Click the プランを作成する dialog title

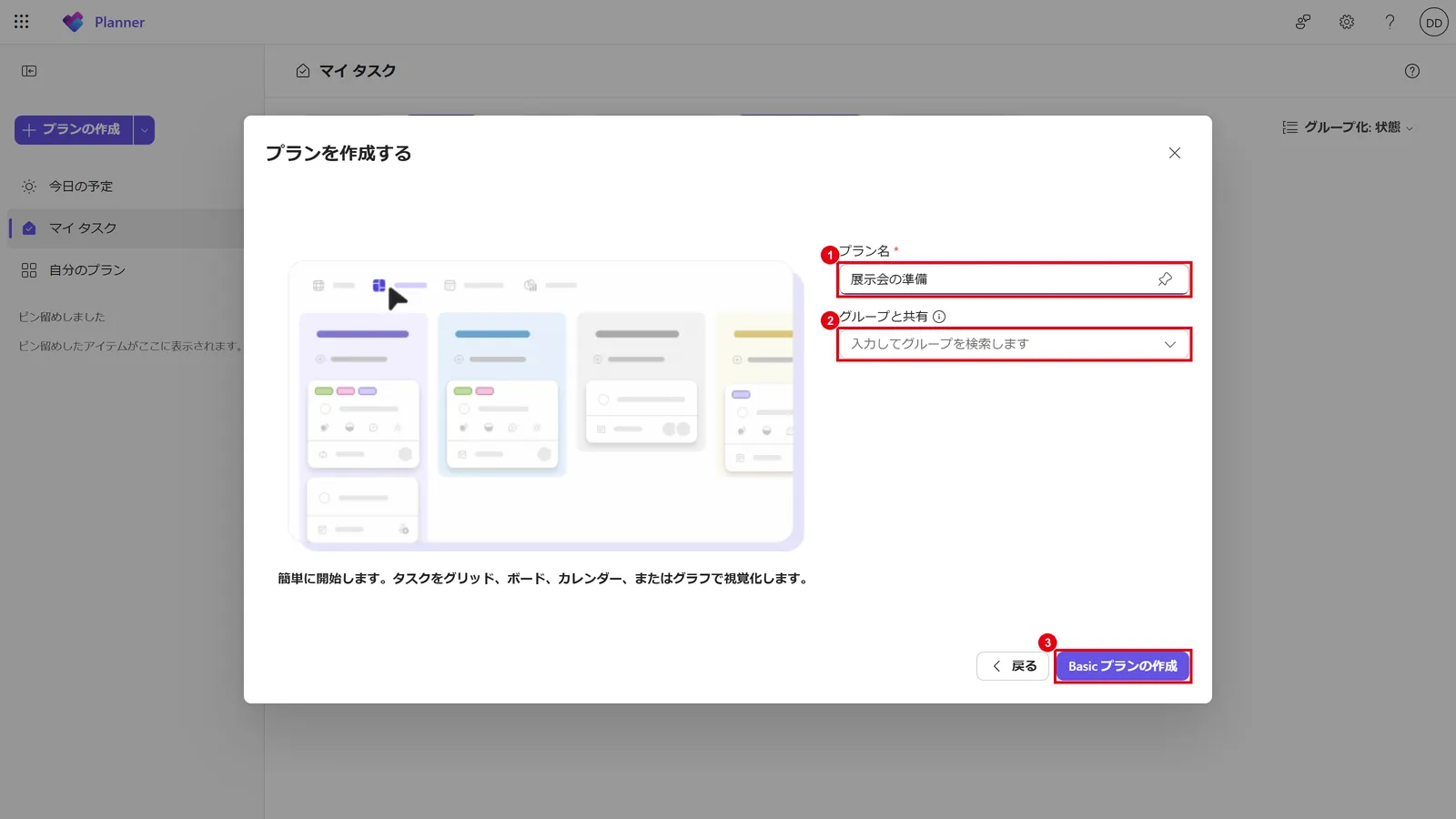(339, 153)
